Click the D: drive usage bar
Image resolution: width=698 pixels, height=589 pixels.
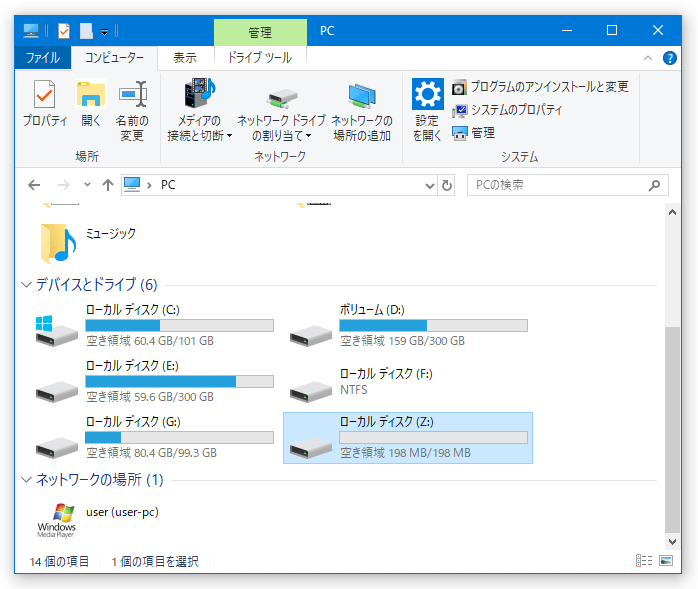433,325
